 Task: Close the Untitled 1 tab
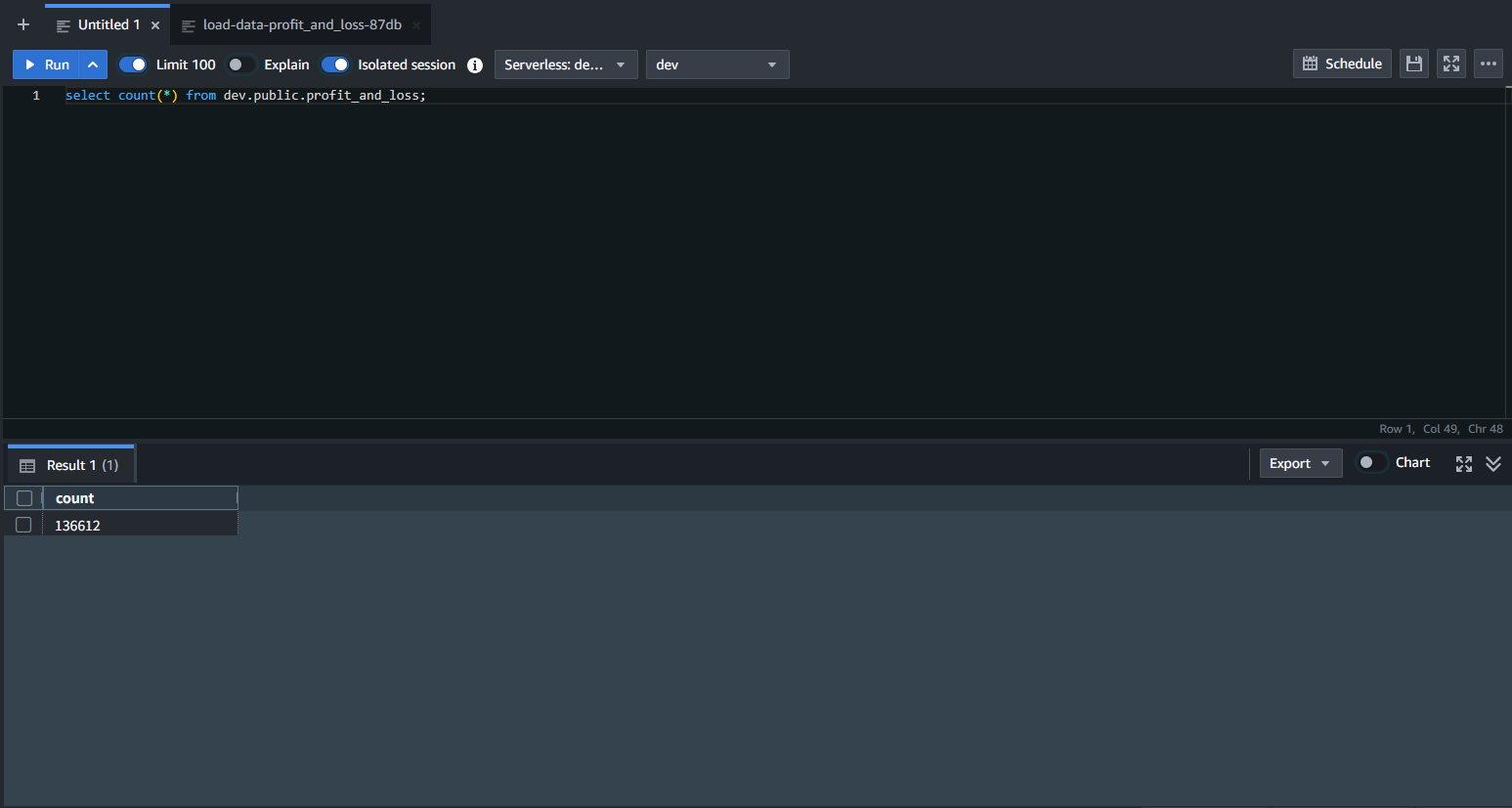tap(155, 25)
